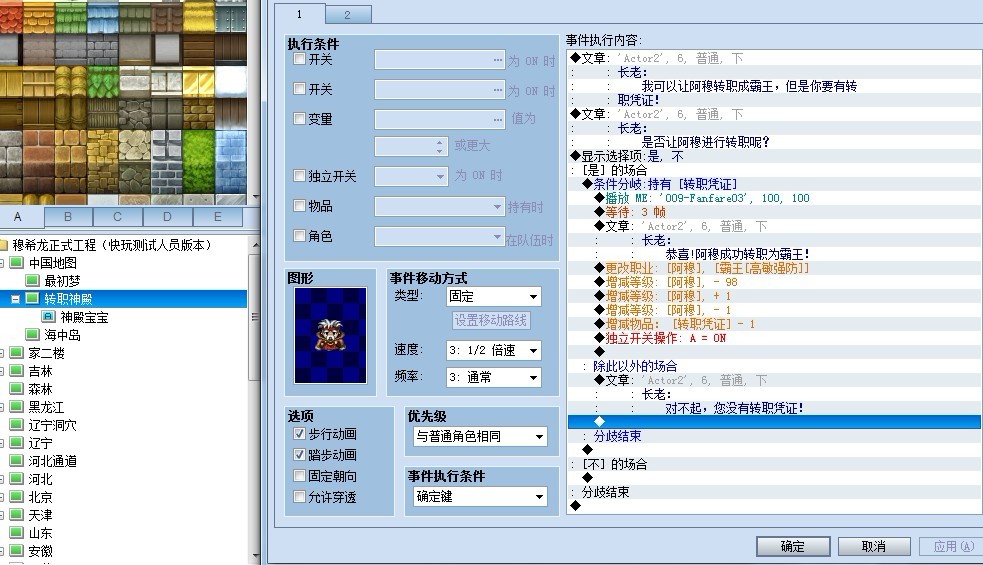This screenshot has width=983, height=565.
Task: Open the 频率 dropdown showing 通常
Action: (x=493, y=377)
